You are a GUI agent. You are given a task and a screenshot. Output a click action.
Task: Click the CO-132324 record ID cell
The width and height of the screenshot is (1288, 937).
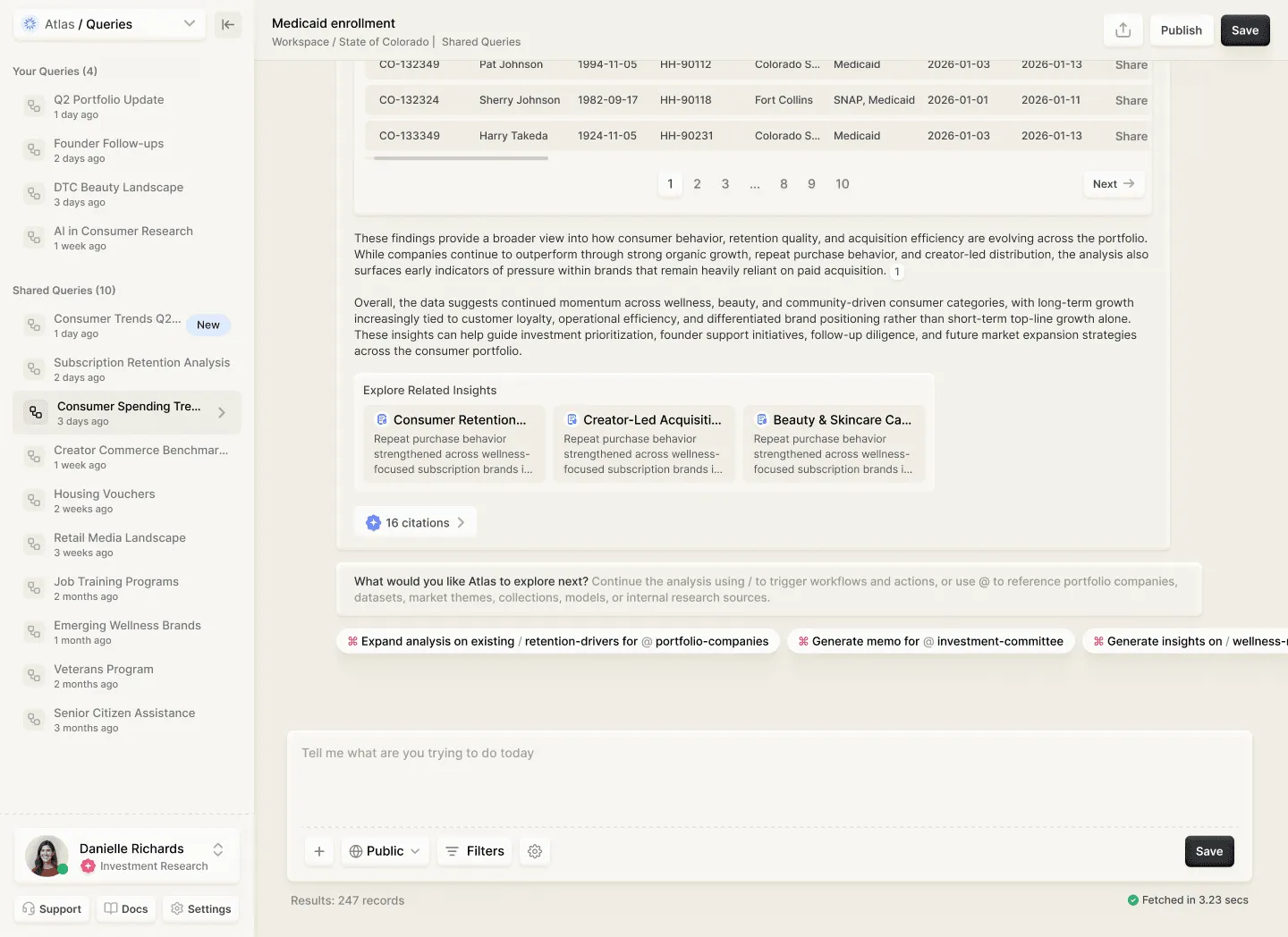click(409, 100)
